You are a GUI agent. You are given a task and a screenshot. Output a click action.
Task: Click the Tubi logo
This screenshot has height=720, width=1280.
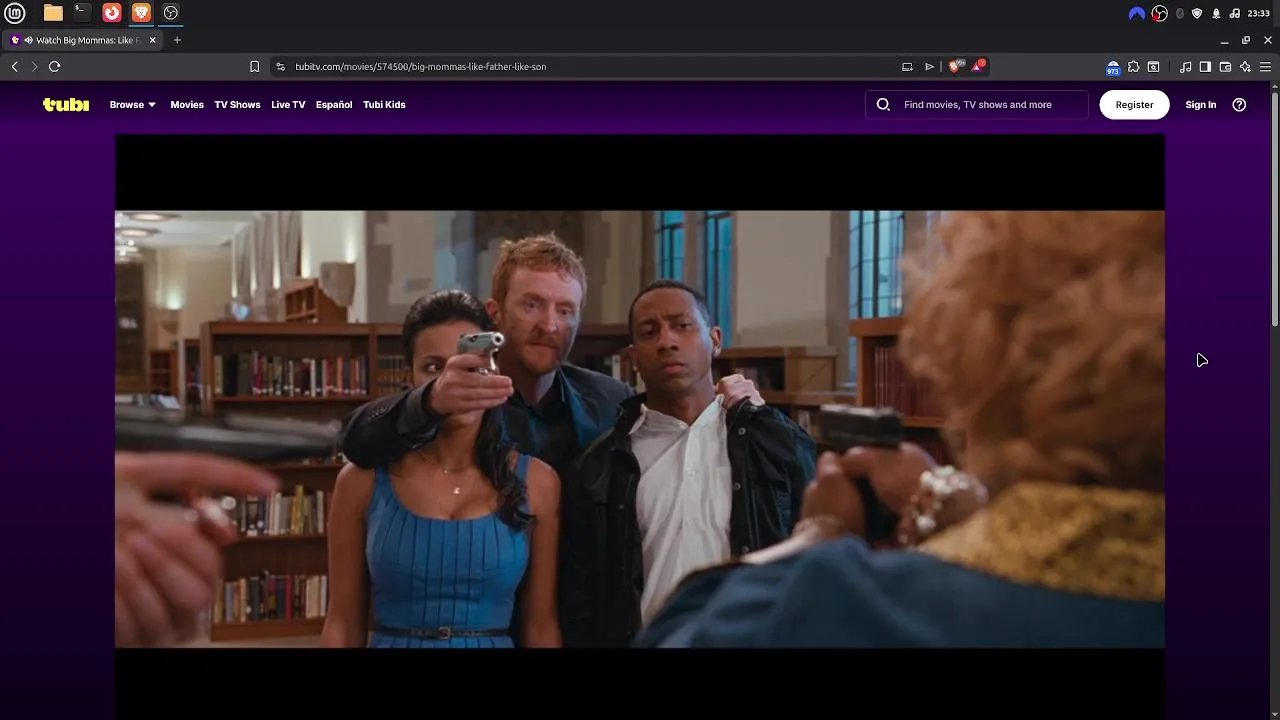(x=66, y=104)
